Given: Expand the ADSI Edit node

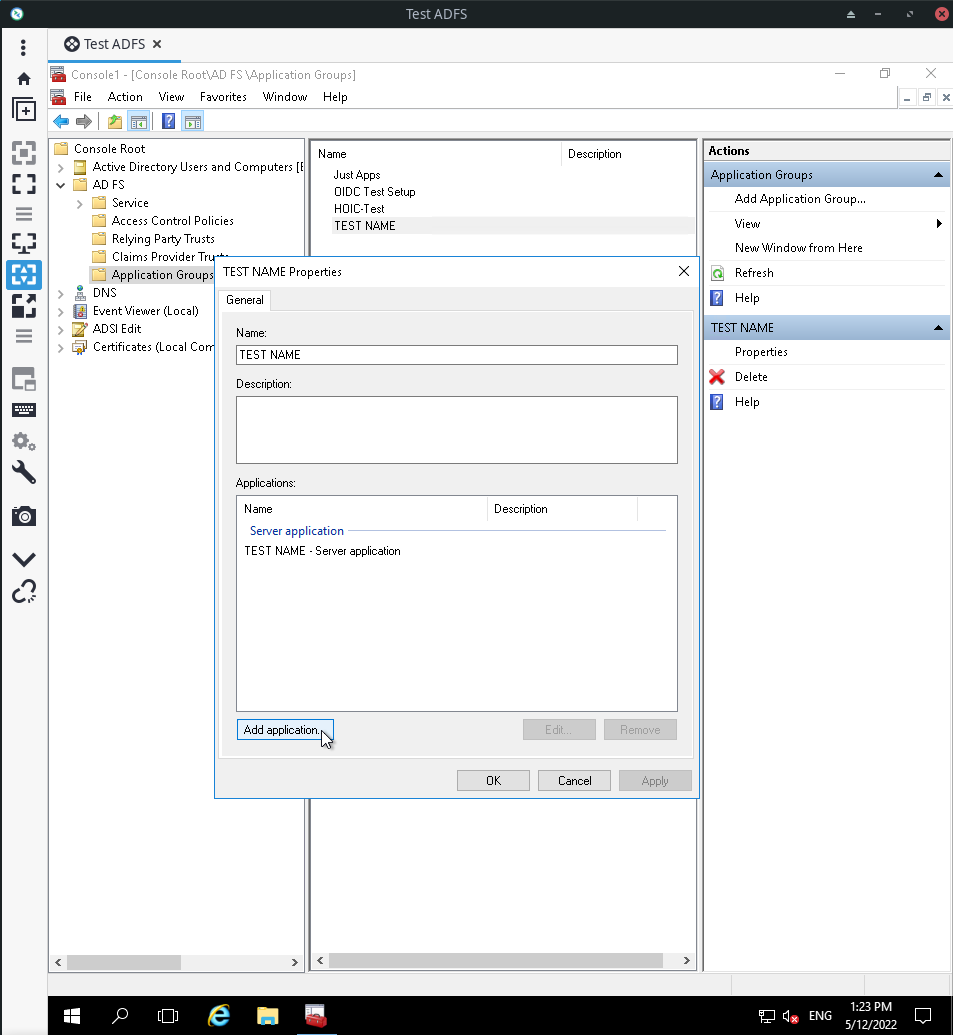Looking at the screenshot, I should (x=61, y=329).
